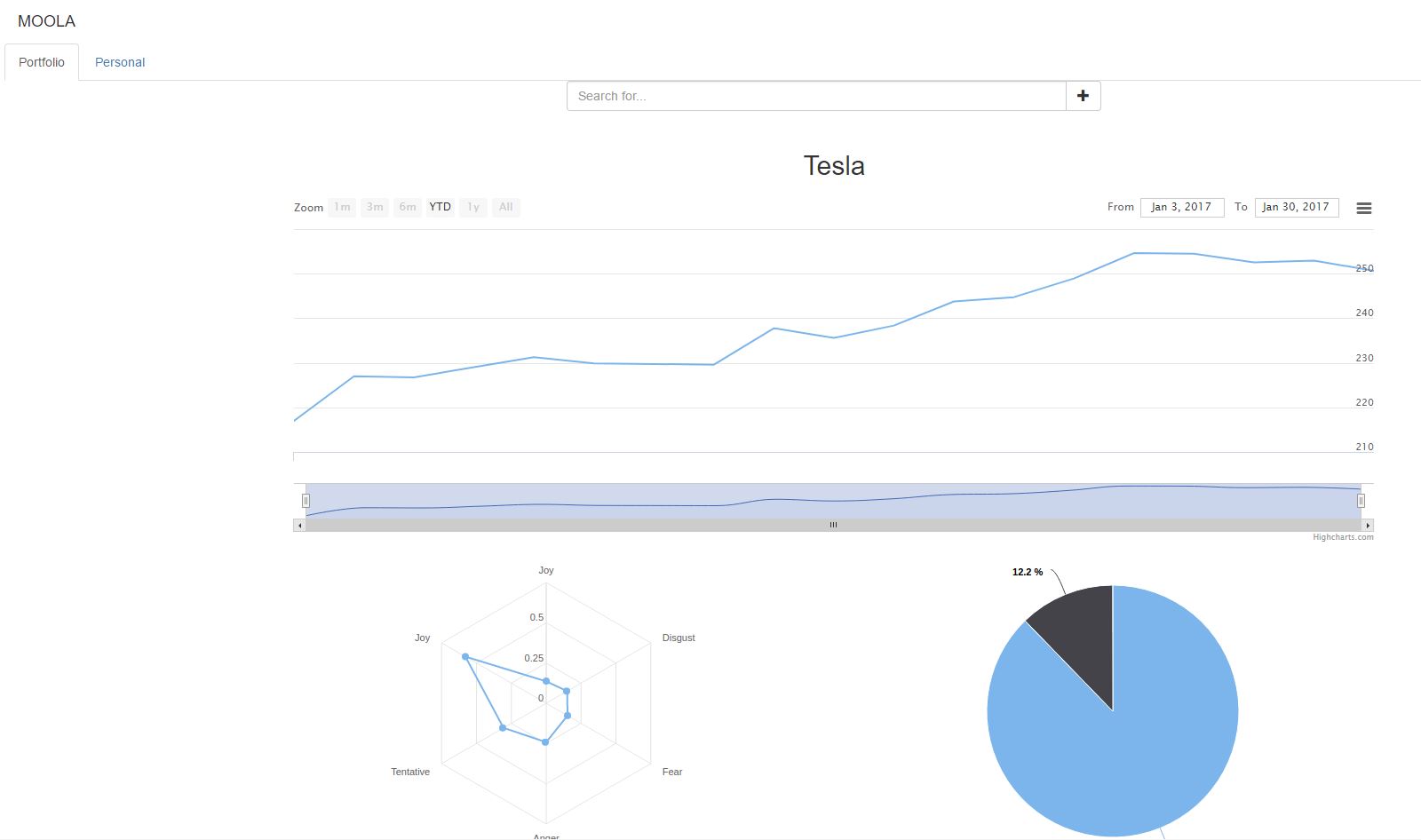Click the plus add icon button

pos(1083,96)
